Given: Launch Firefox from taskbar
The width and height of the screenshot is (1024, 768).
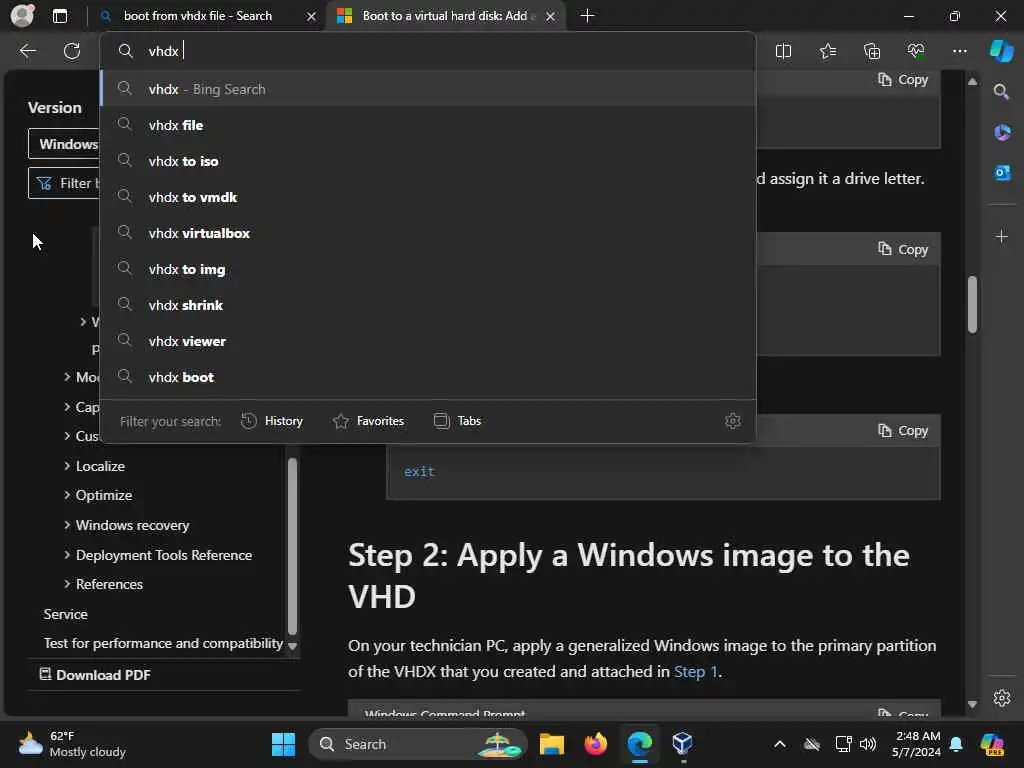Looking at the screenshot, I should click(596, 744).
